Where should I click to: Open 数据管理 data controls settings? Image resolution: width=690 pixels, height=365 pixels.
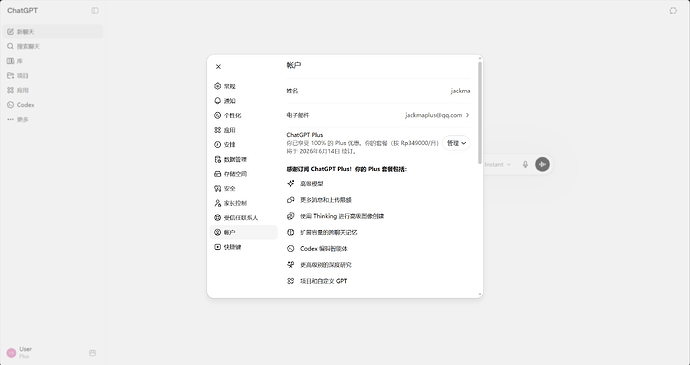[243, 159]
